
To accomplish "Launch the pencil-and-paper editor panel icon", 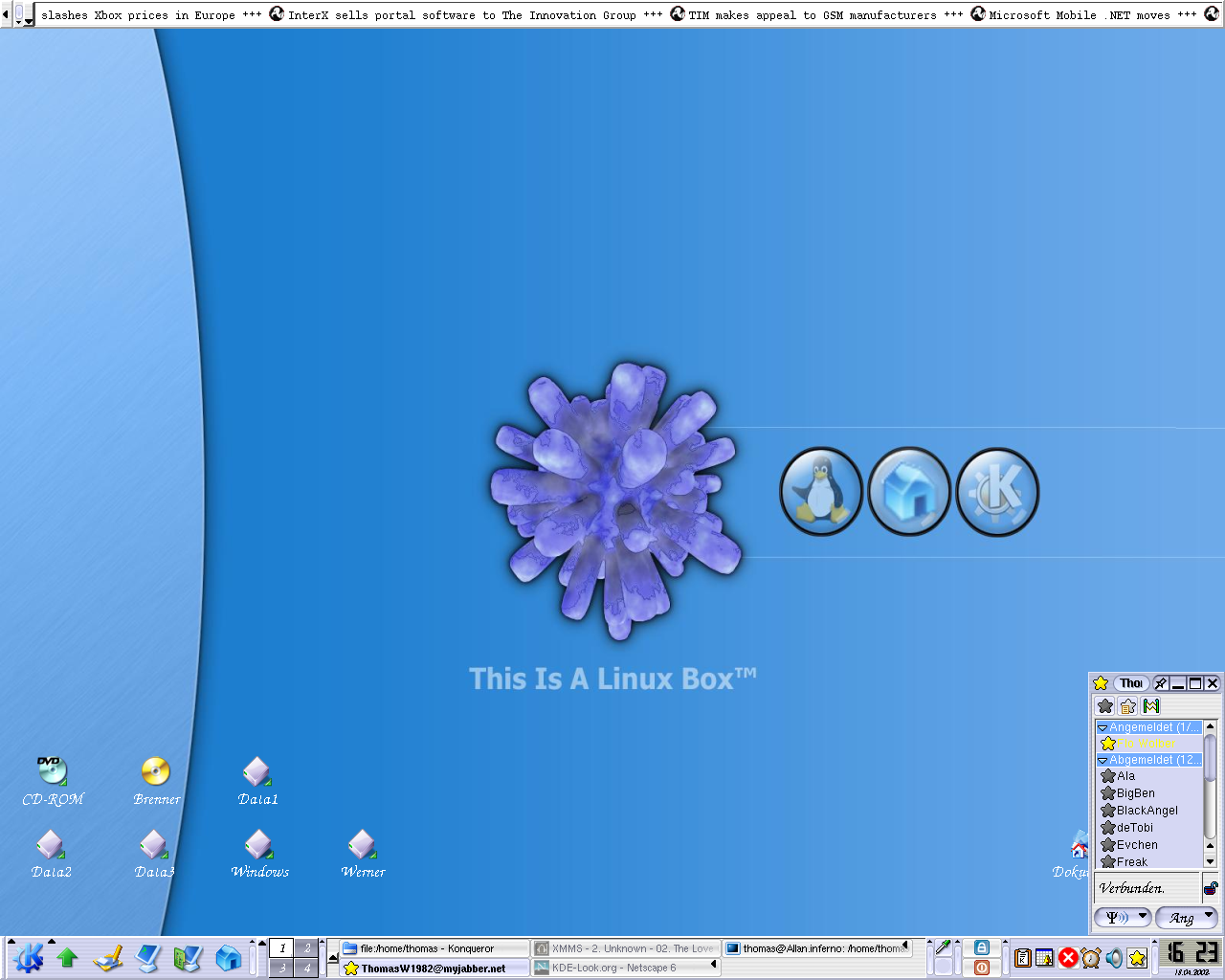I will pos(109,957).
